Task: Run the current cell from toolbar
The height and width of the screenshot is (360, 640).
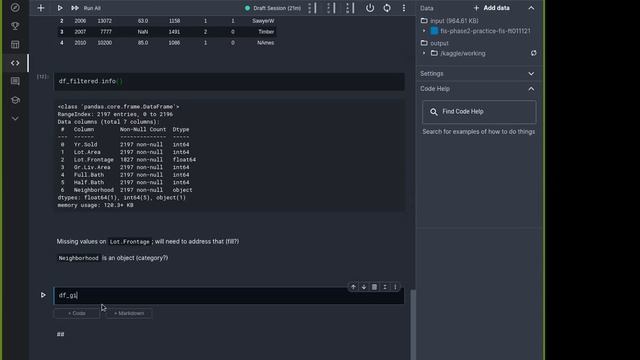Action: tap(60, 8)
